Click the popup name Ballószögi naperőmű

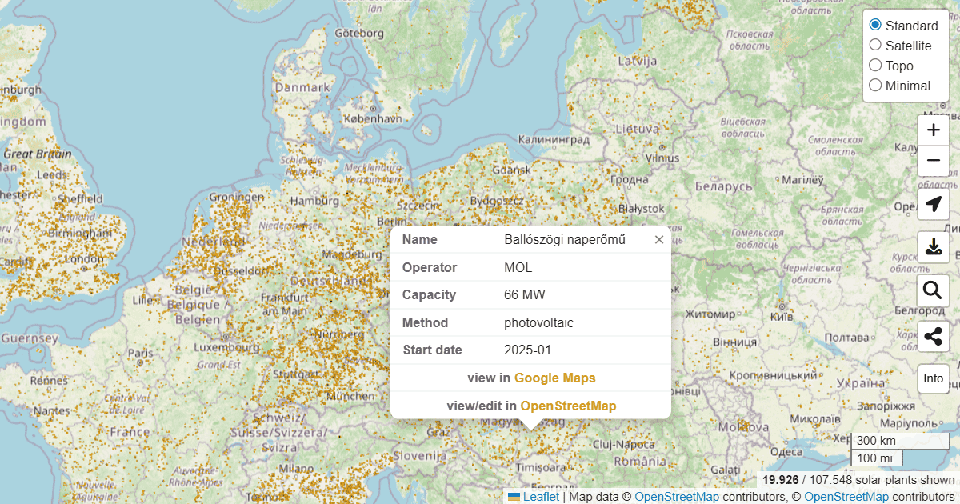(564, 239)
